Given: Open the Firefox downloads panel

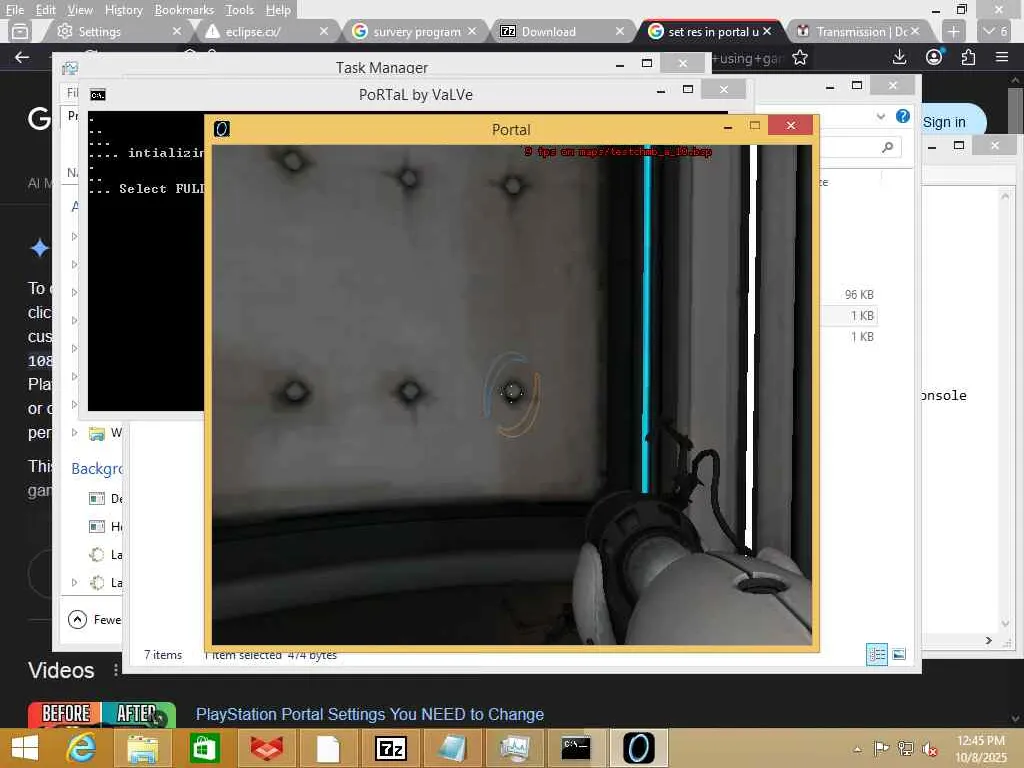Looking at the screenshot, I should 899,57.
